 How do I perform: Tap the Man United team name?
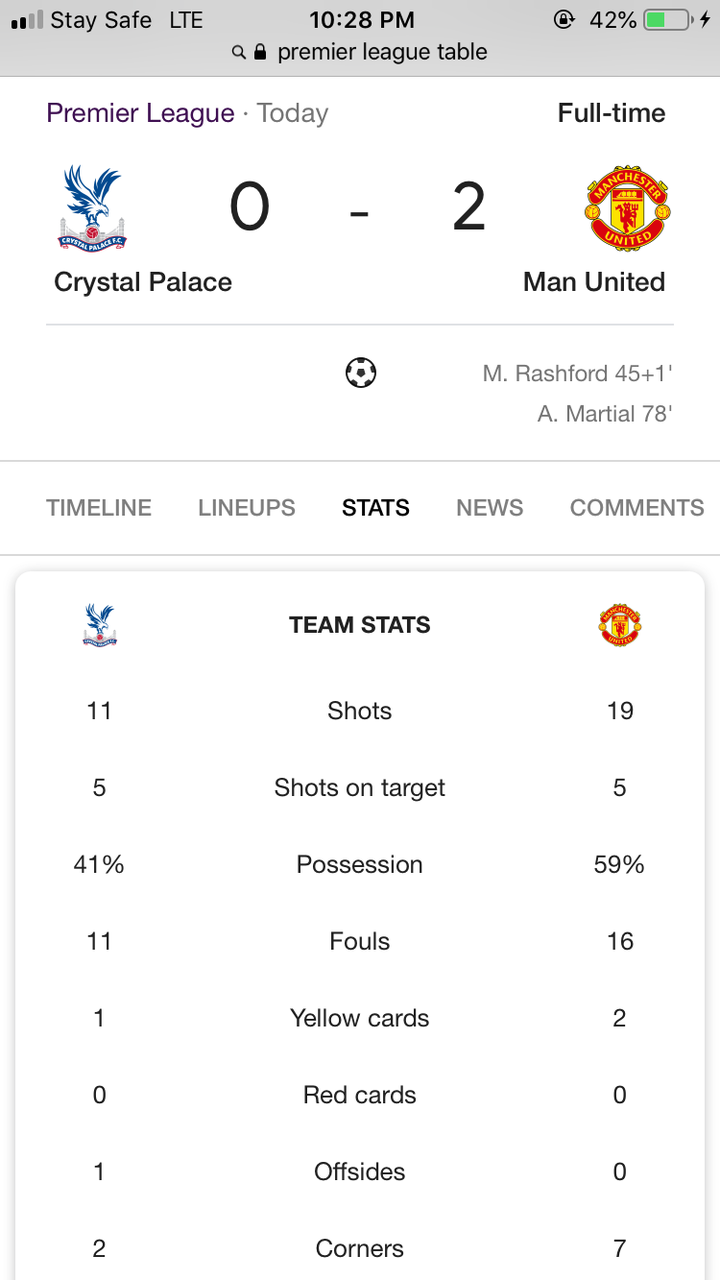tap(594, 282)
